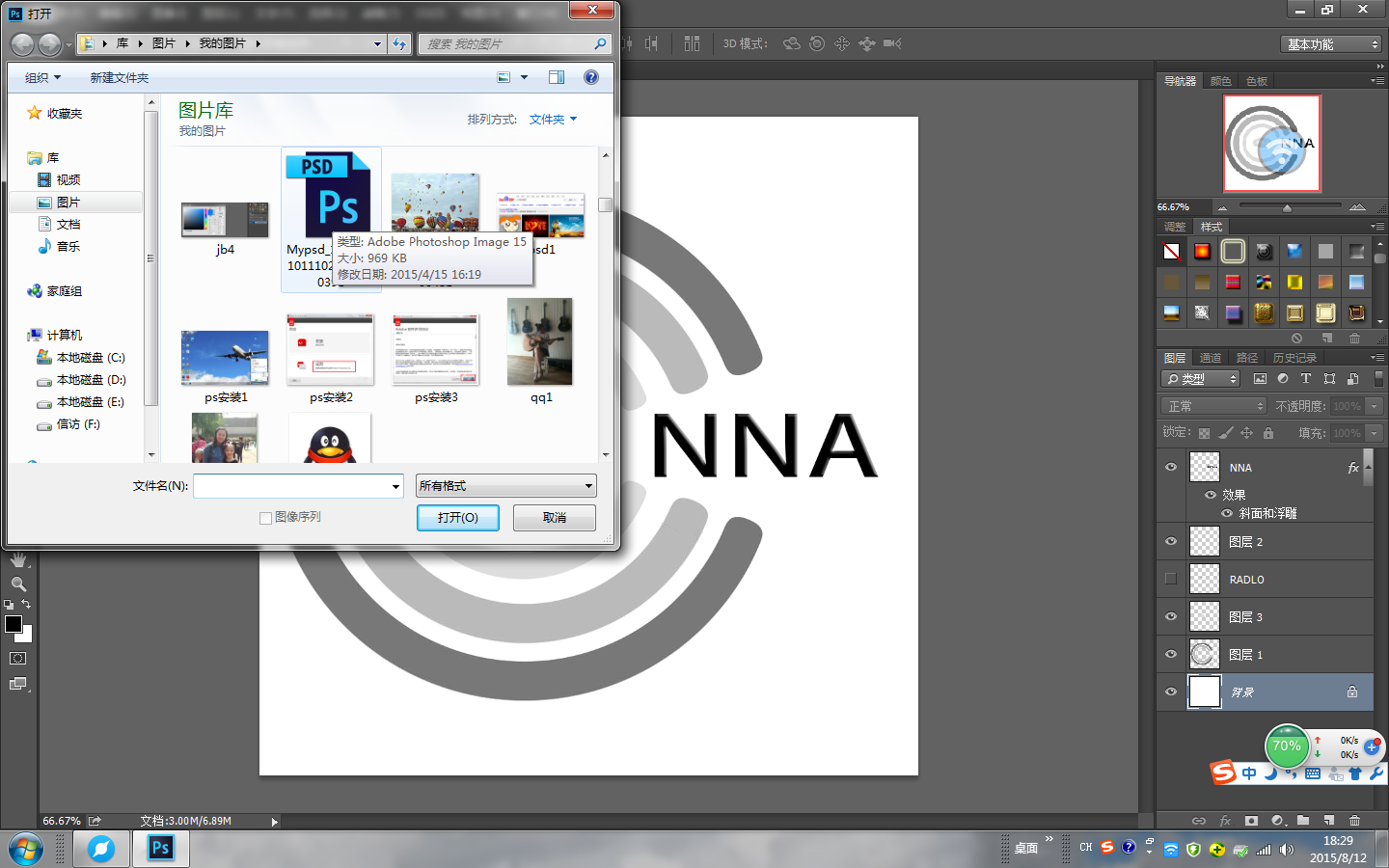
Task: Hide the 图层 3 layer
Action: click(1171, 617)
